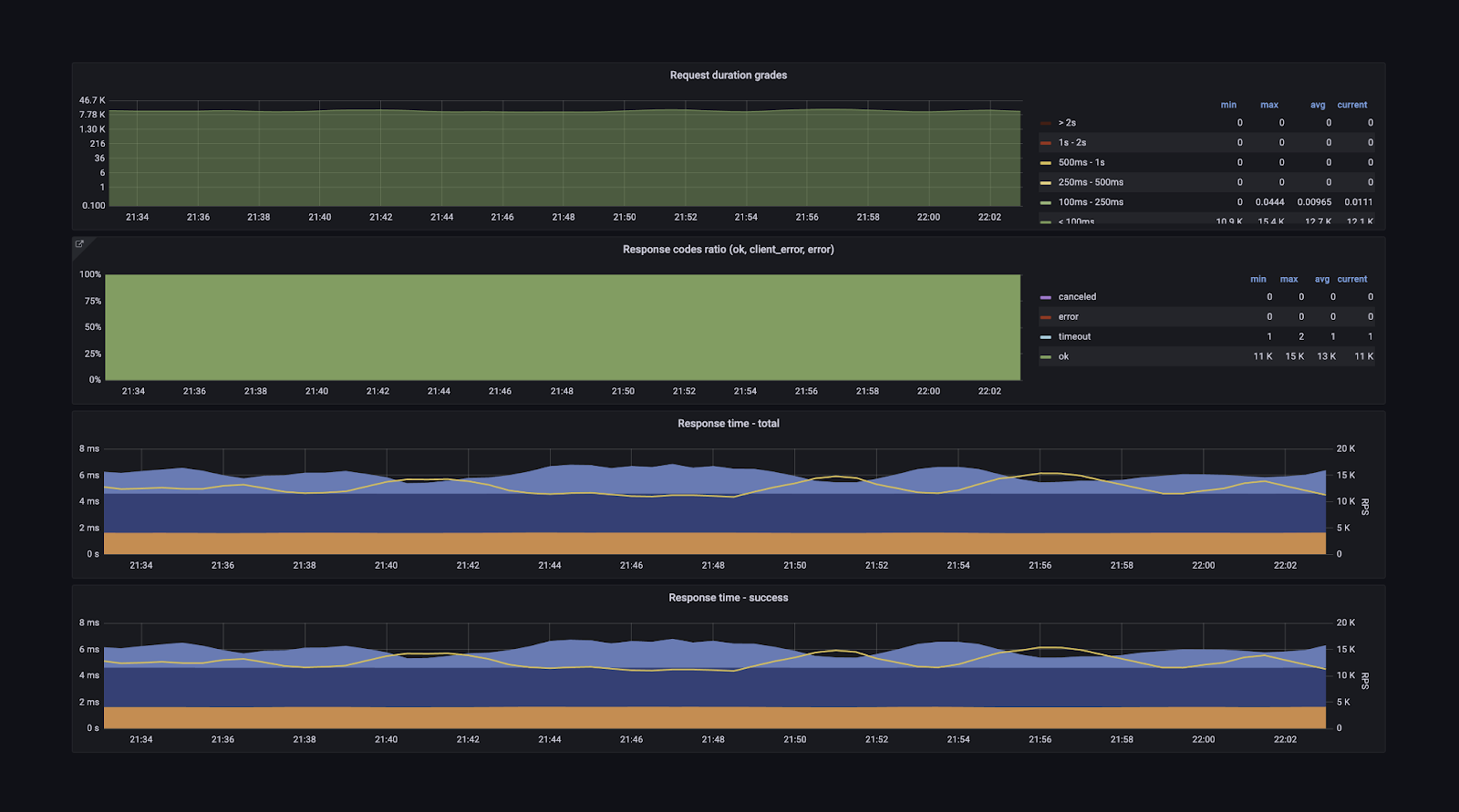Toggle the '250ms - 500ms' series visibility
Viewport: 1459px width, 812px height.
click(x=1091, y=183)
